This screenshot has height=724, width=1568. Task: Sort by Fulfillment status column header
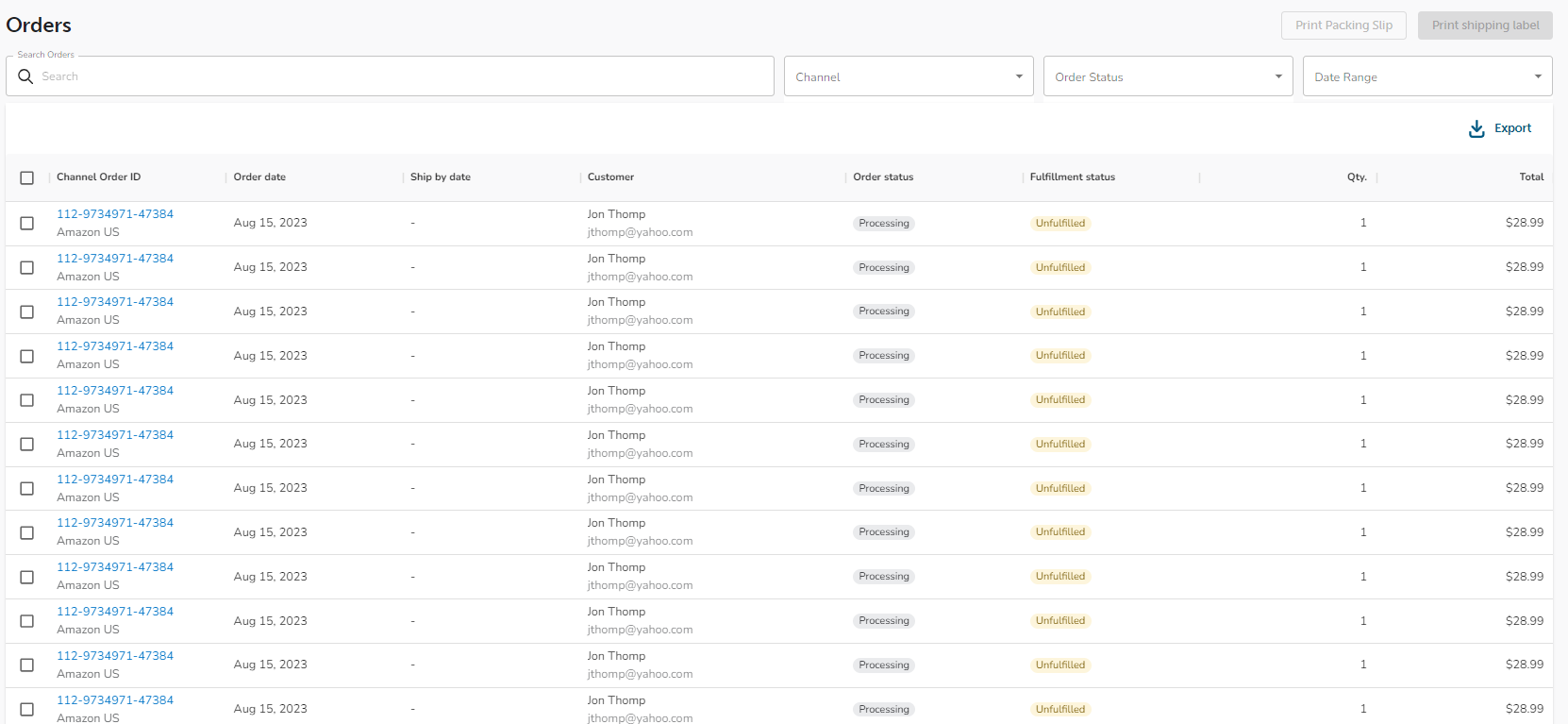point(1073,177)
